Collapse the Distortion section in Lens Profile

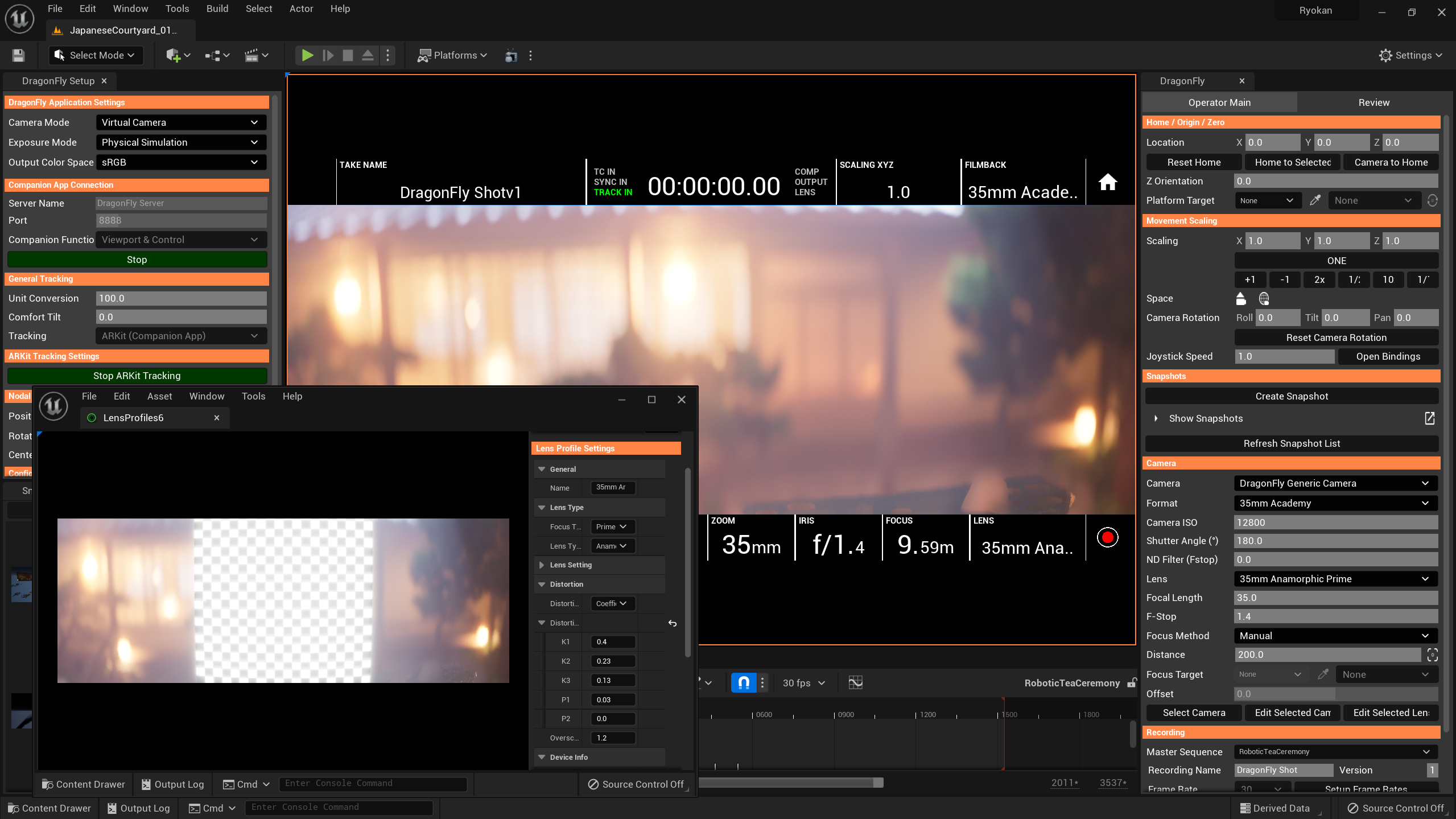pyautogui.click(x=542, y=584)
